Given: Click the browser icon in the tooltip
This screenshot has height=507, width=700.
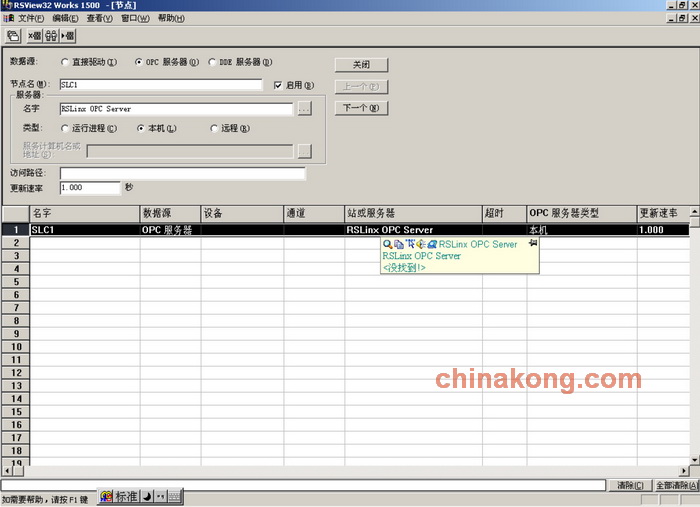Looking at the screenshot, I should (x=432, y=244).
